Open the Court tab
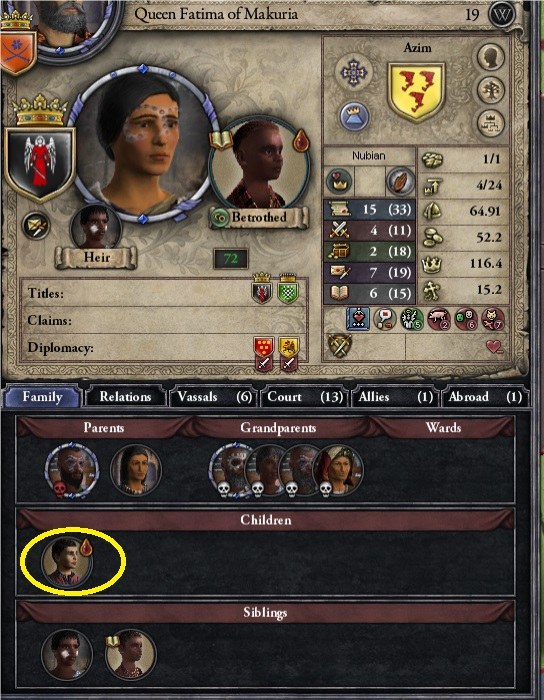The height and width of the screenshot is (700, 544). (x=304, y=397)
